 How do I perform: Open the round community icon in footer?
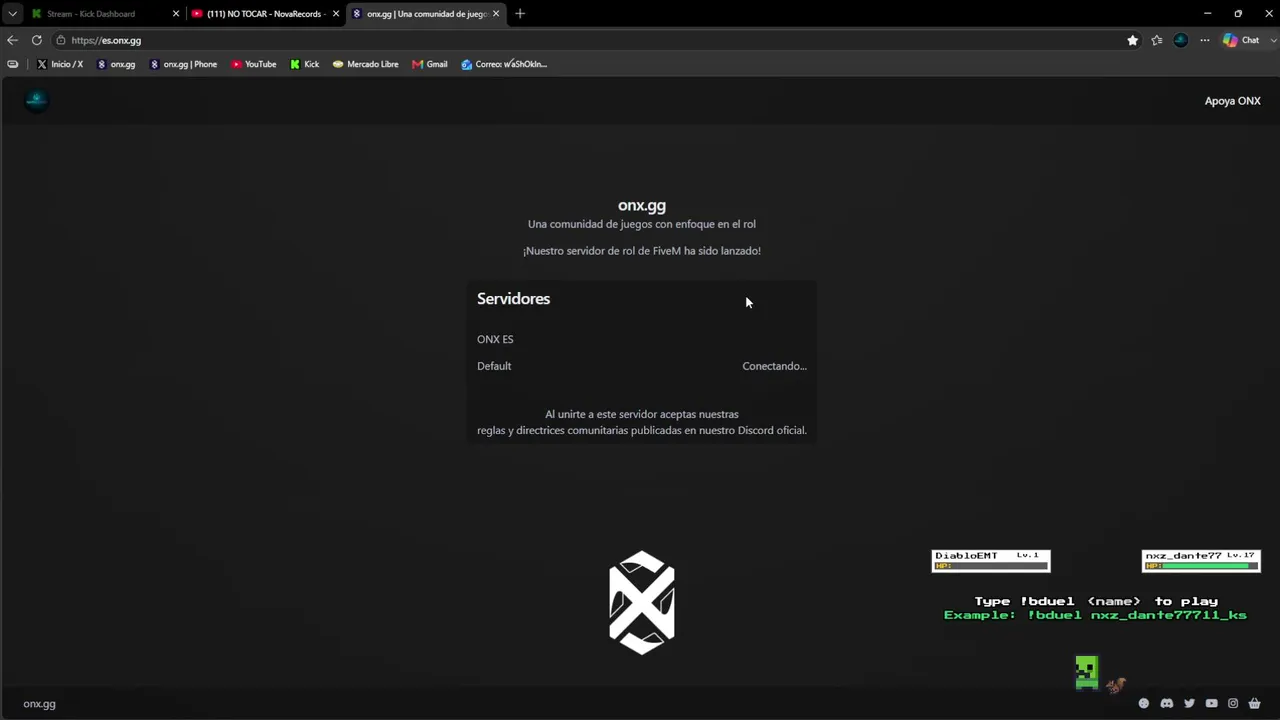coord(1144,704)
